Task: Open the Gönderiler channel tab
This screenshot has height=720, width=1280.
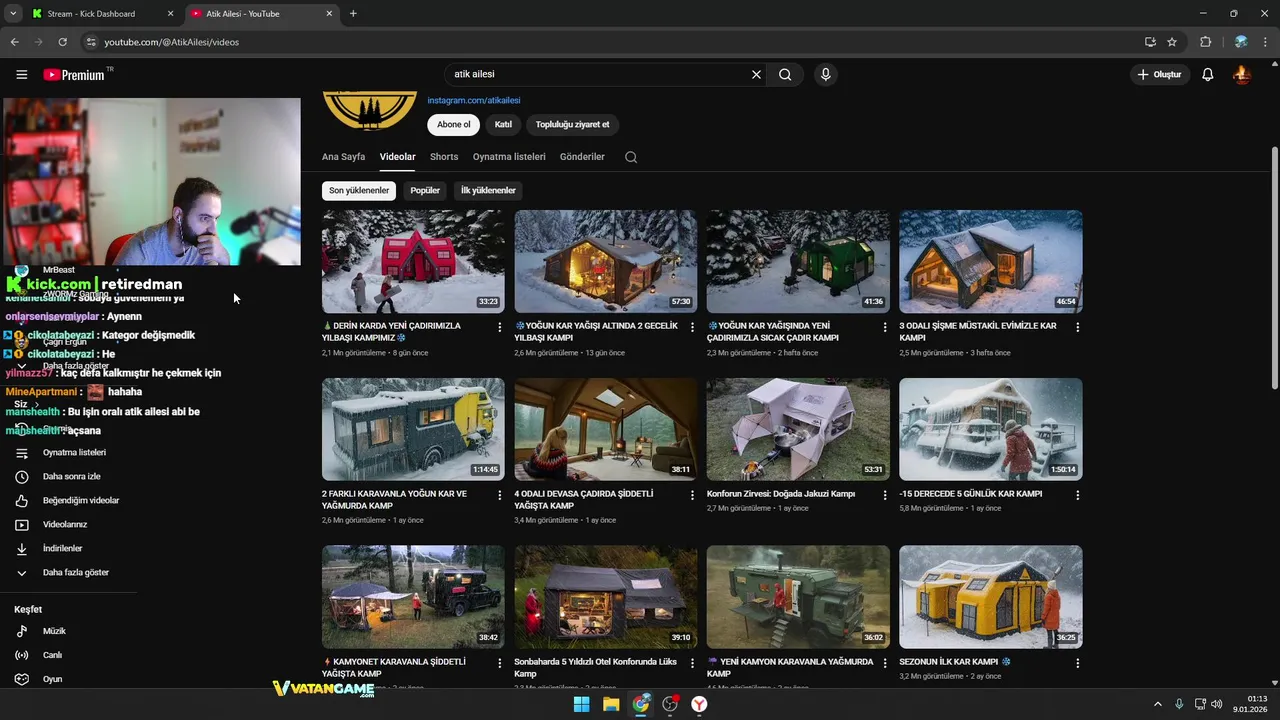Action: 582,157
